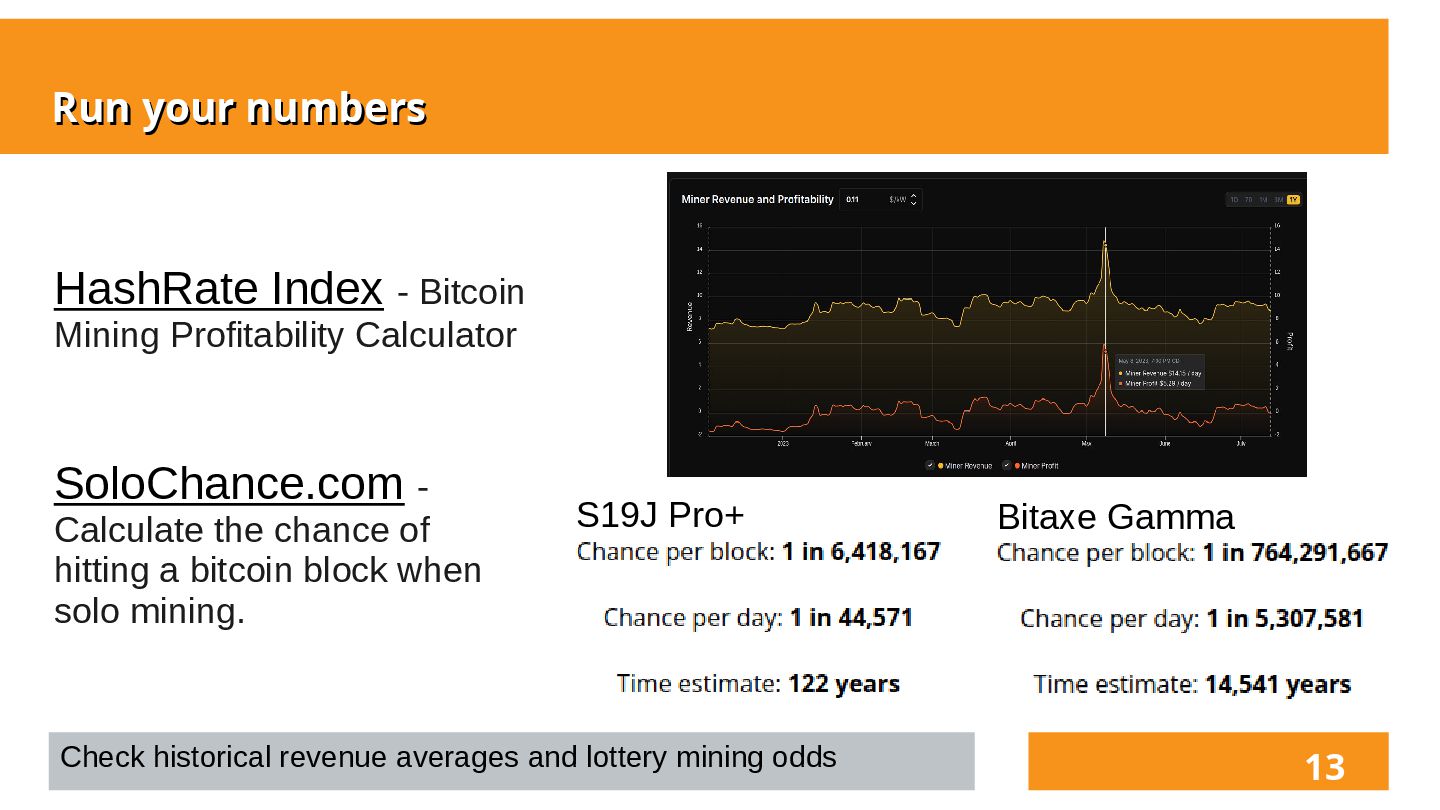This screenshot has height=810, width=1440.
Task: Uncheck the Miner Profit legend checkbox
Action: click(x=1007, y=466)
